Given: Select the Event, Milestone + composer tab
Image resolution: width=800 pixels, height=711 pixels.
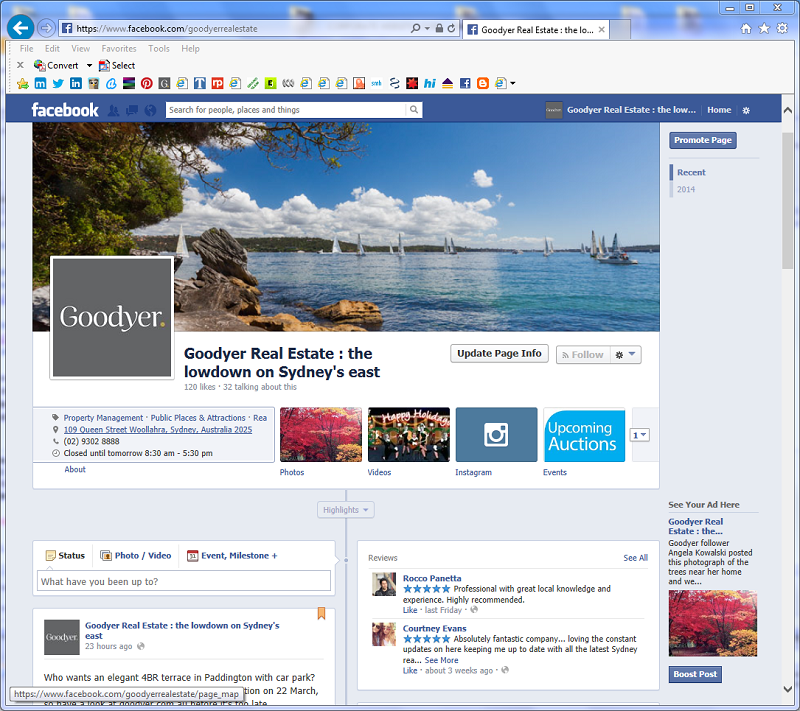Looking at the screenshot, I should [232, 555].
